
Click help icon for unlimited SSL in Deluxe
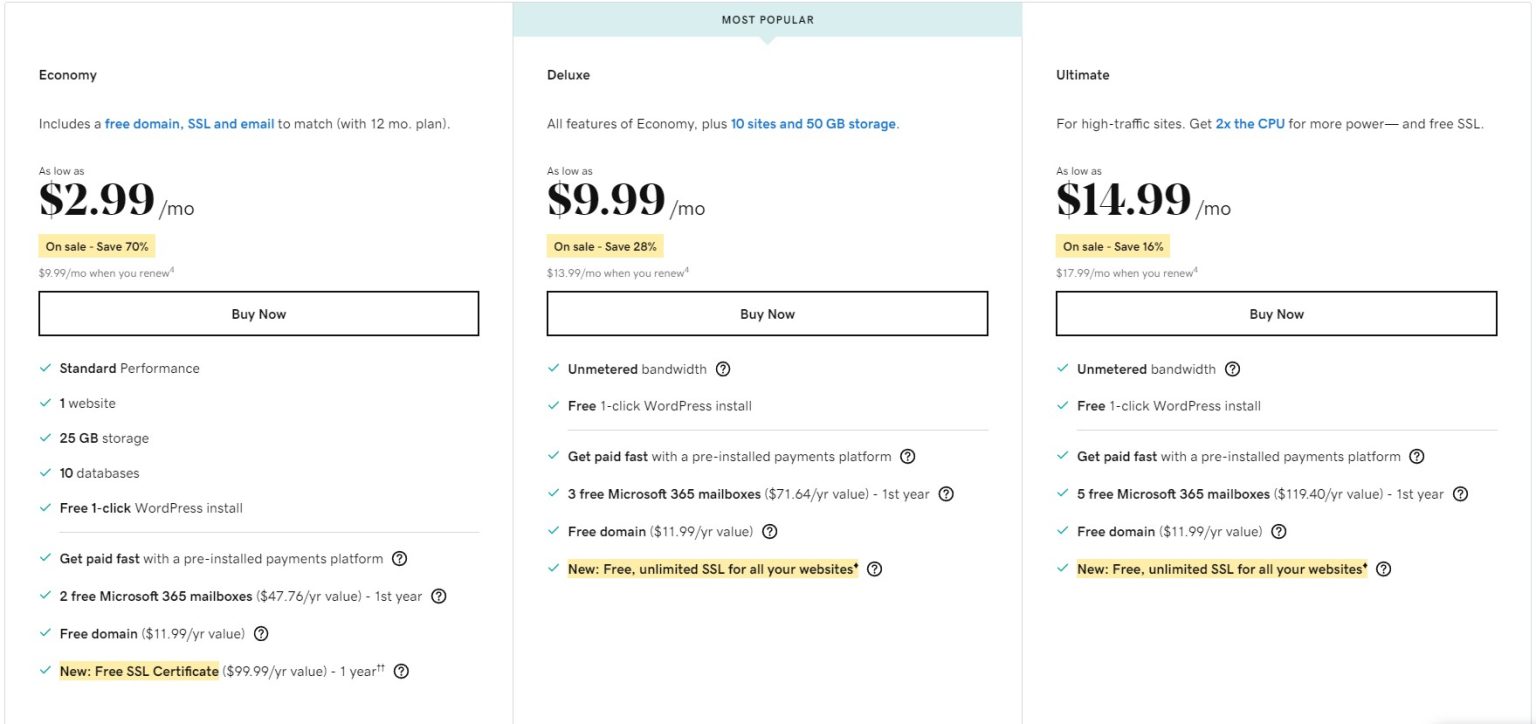pyautogui.click(x=874, y=569)
